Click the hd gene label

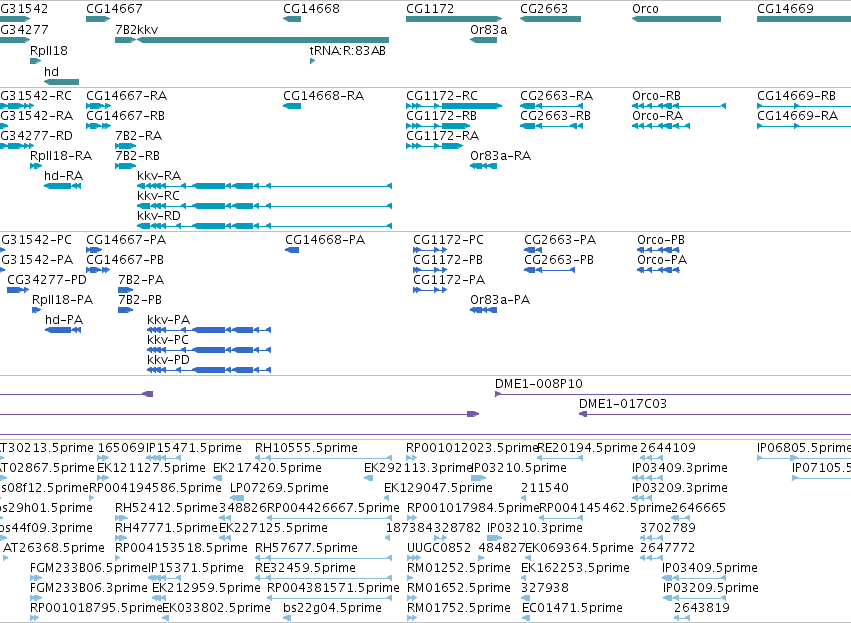pos(51,72)
